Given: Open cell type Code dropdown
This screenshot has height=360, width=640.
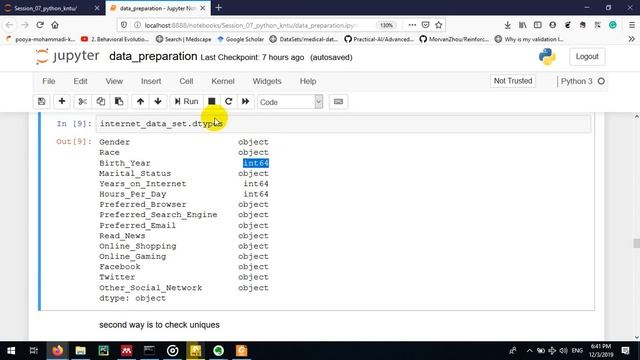Looking at the screenshot, I should pos(290,102).
